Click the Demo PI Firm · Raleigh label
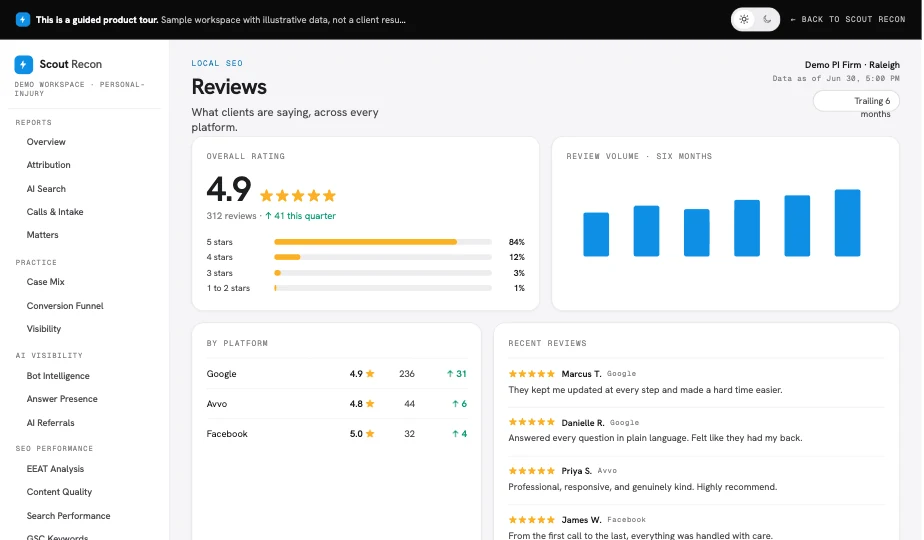This screenshot has width=924, height=540. click(852, 65)
